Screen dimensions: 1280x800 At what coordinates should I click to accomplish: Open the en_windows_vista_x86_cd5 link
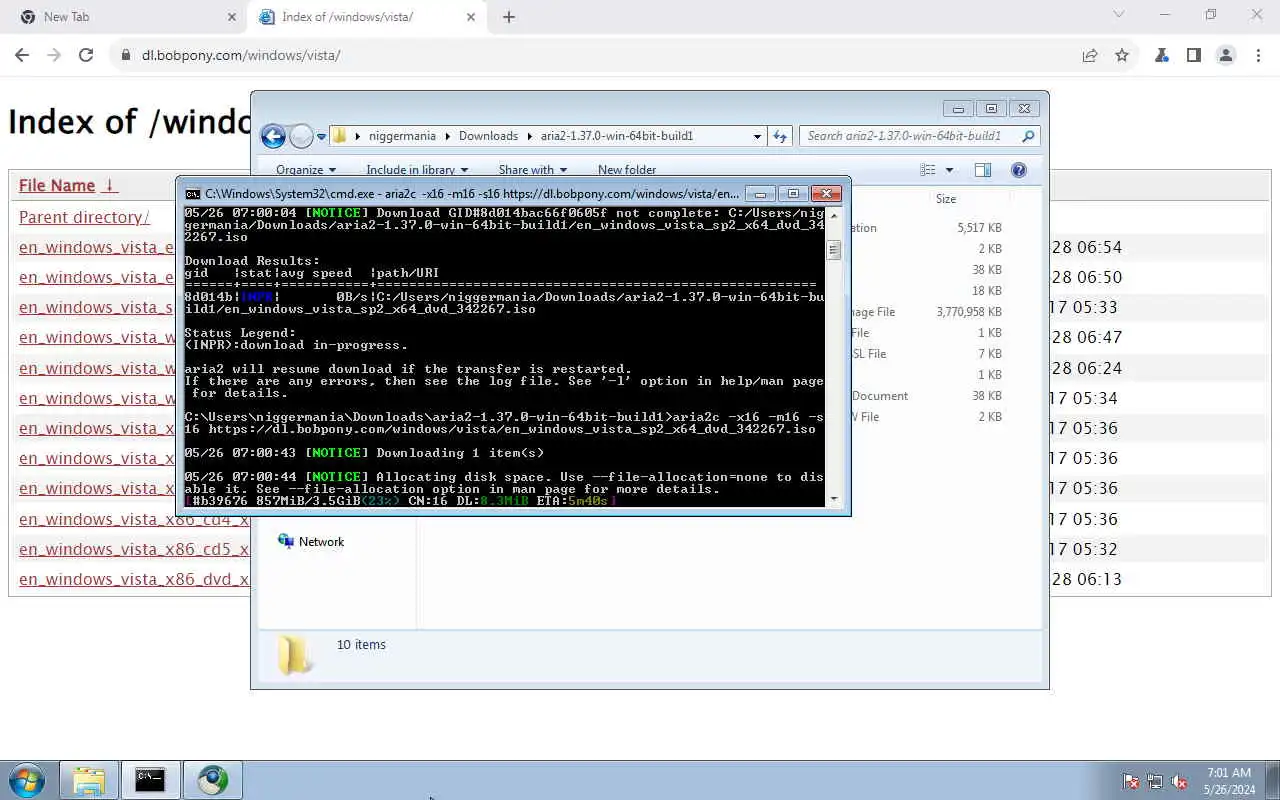pos(134,549)
